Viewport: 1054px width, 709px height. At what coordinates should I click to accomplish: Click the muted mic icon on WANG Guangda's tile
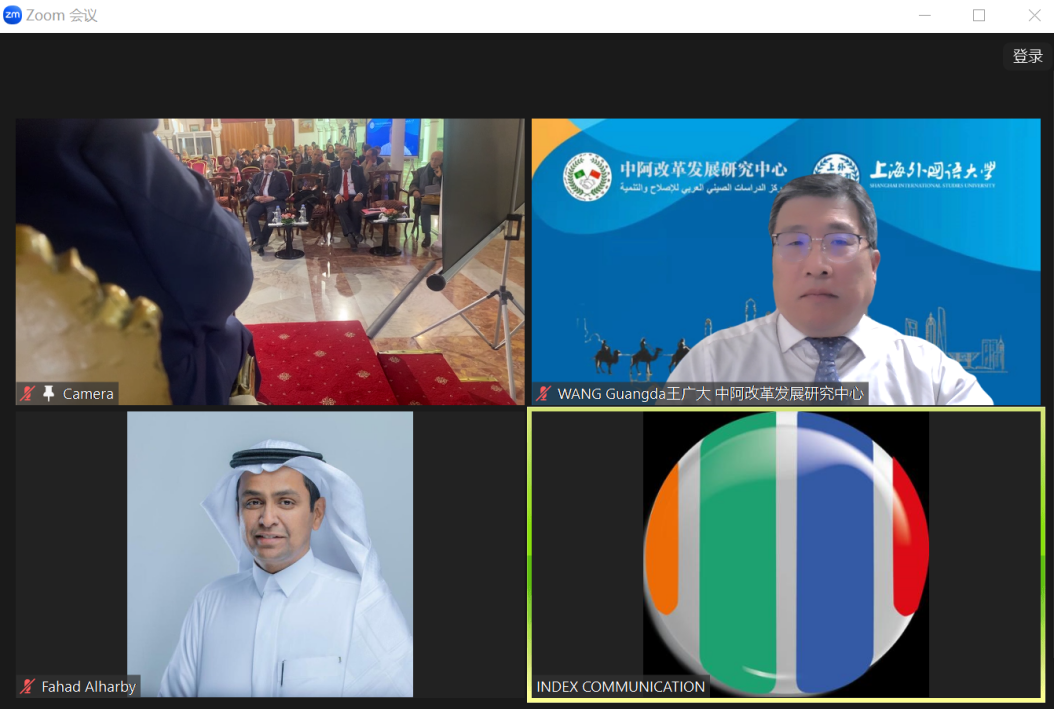point(544,394)
